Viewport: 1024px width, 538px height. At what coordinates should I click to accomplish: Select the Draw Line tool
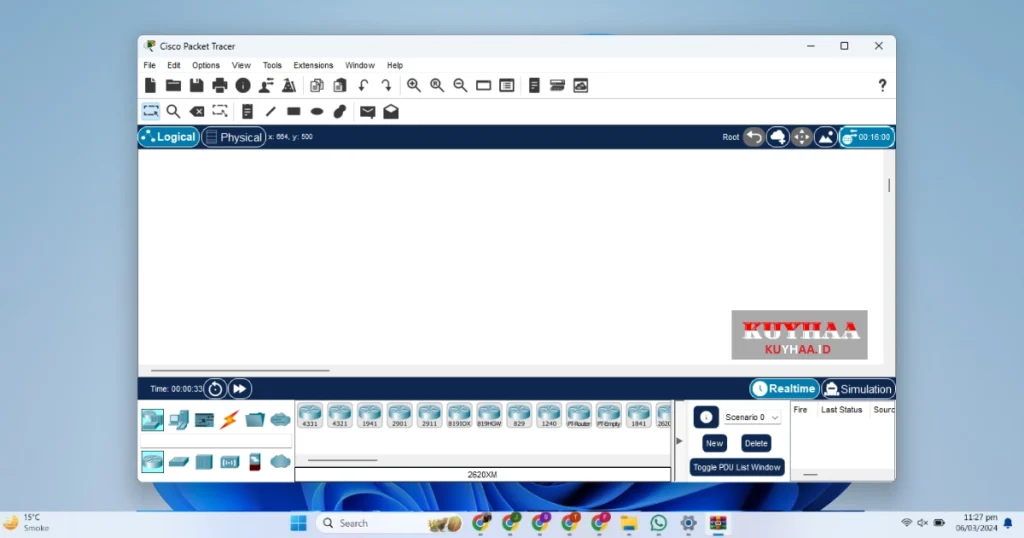tap(270, 112)
